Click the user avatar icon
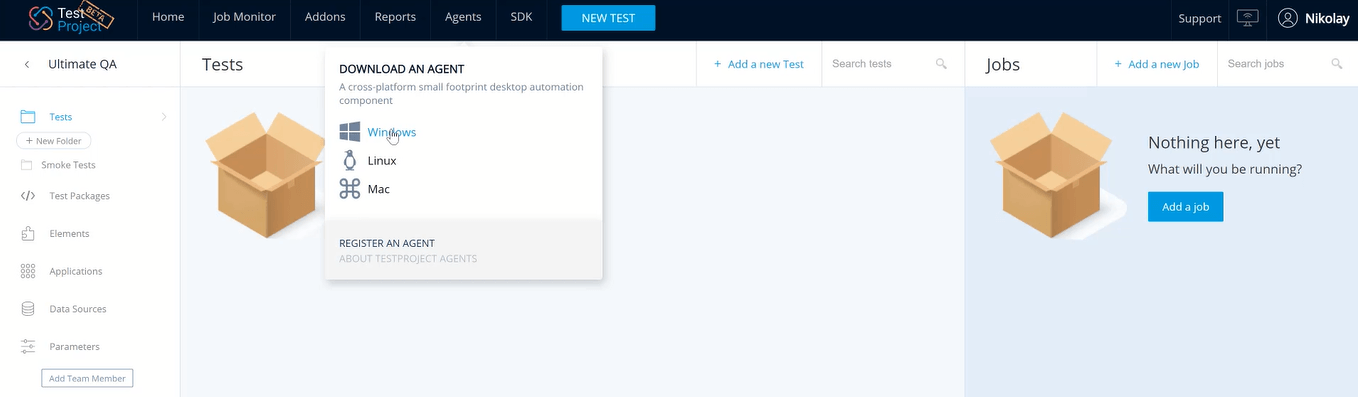 (x=1288, y=18)
